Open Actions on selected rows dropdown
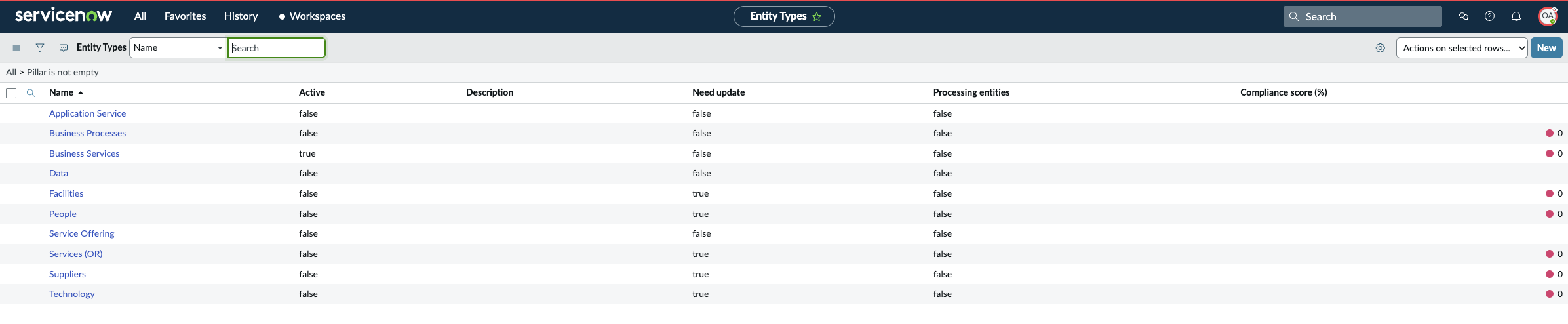The width and height of the screenshot is (1568, 324). click(x=1462, y=48)
